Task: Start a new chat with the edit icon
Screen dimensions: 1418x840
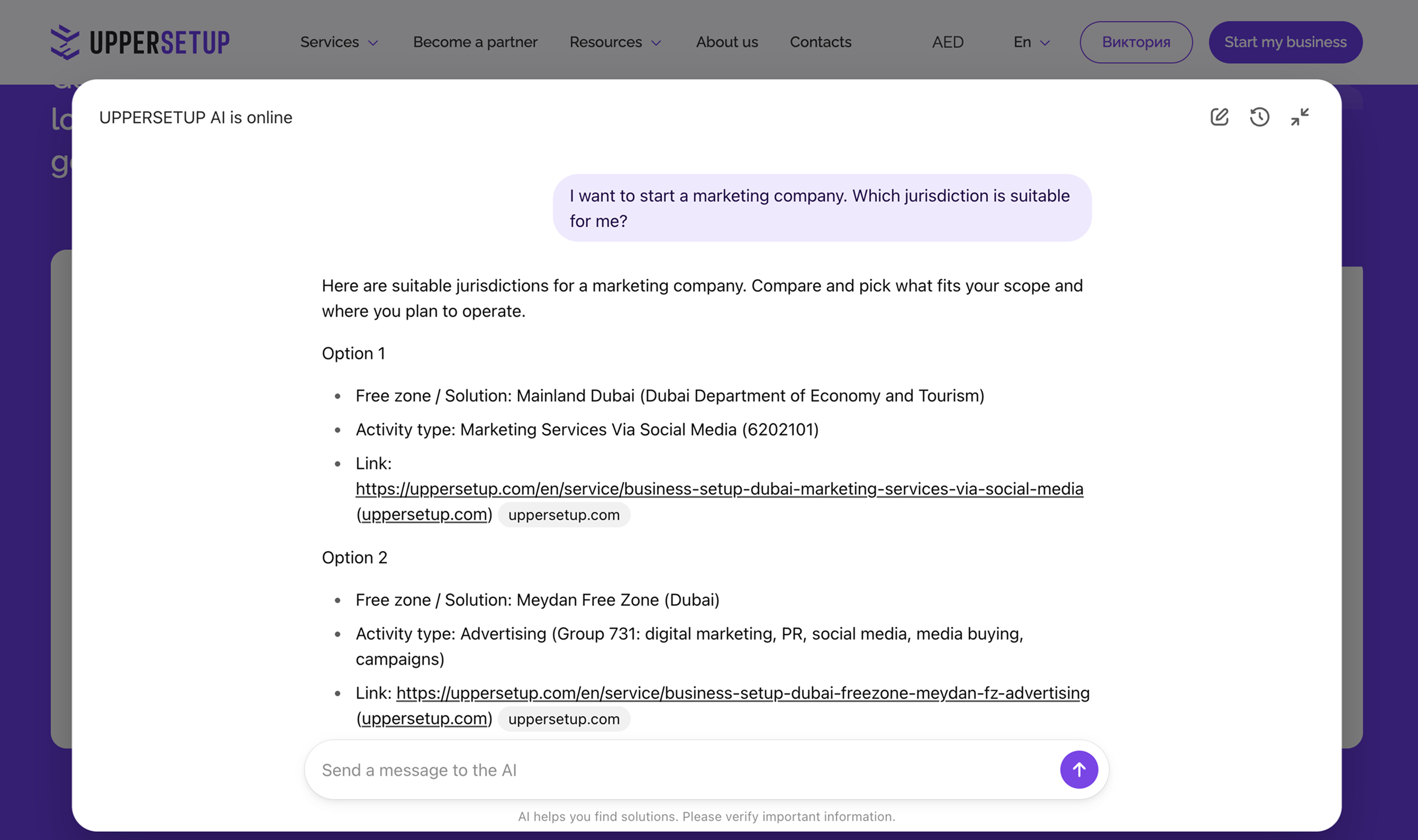Action: coord(1219,117)
